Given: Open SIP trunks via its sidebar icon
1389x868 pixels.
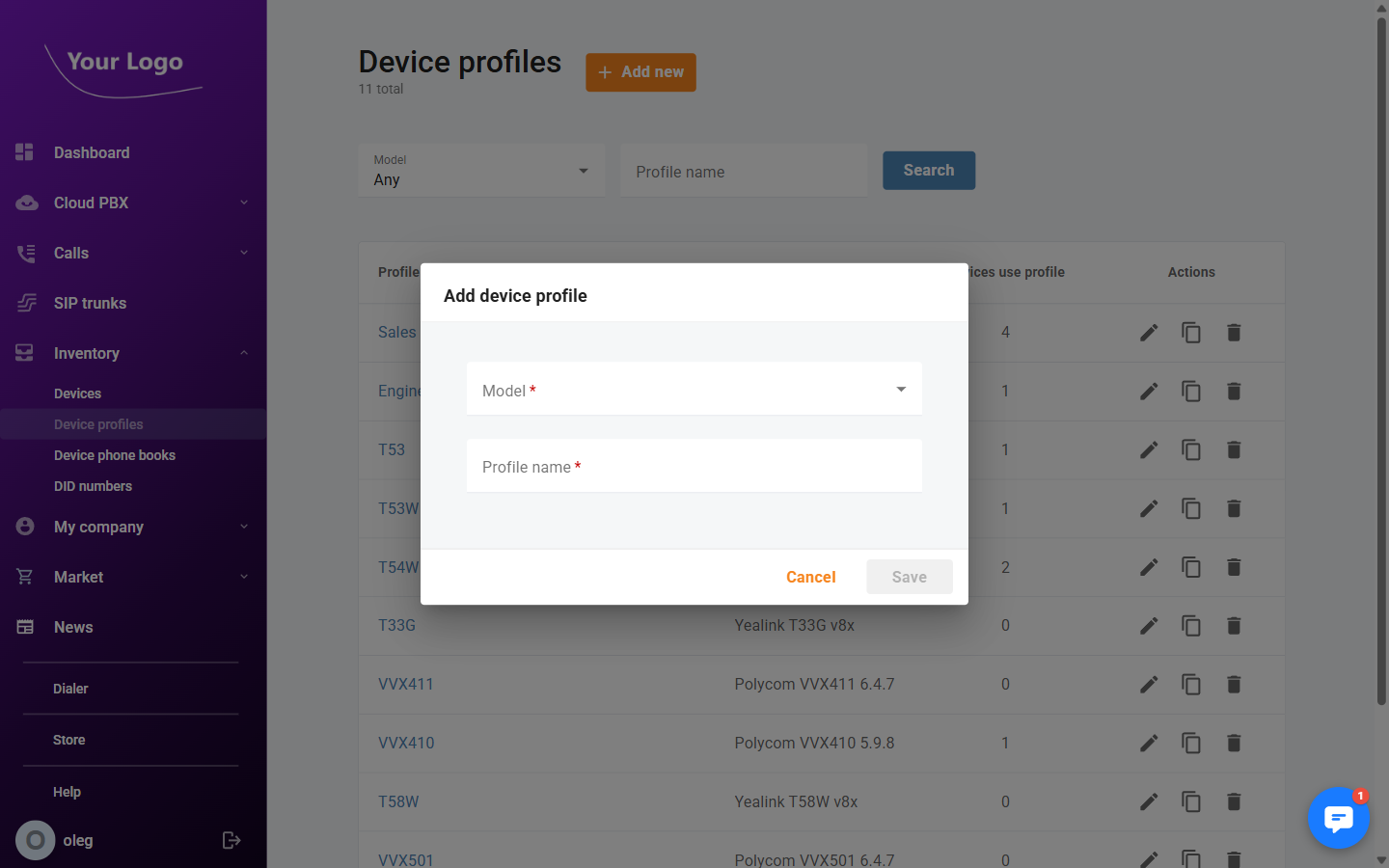Looking at the screenshot, I should [x=26, y=303].
